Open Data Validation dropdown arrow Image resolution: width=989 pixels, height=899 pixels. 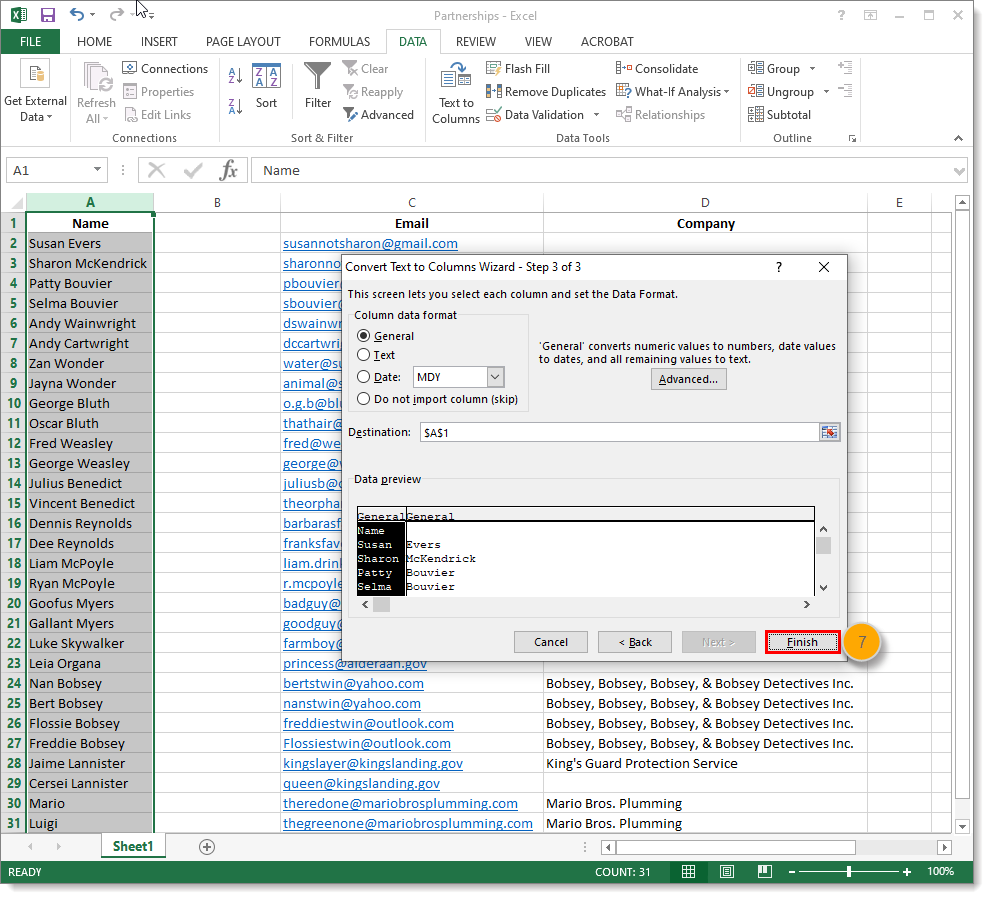click(x=596, y=115)
